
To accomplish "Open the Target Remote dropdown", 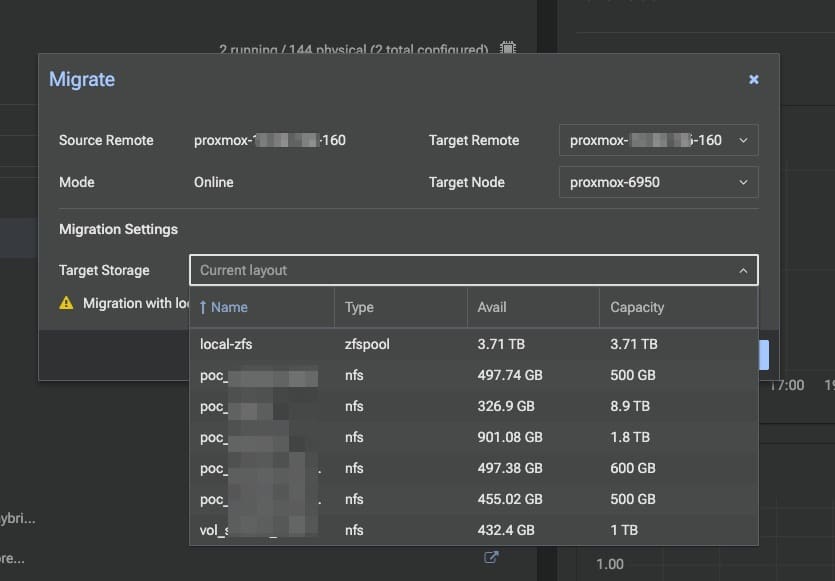I will point(658,140).
